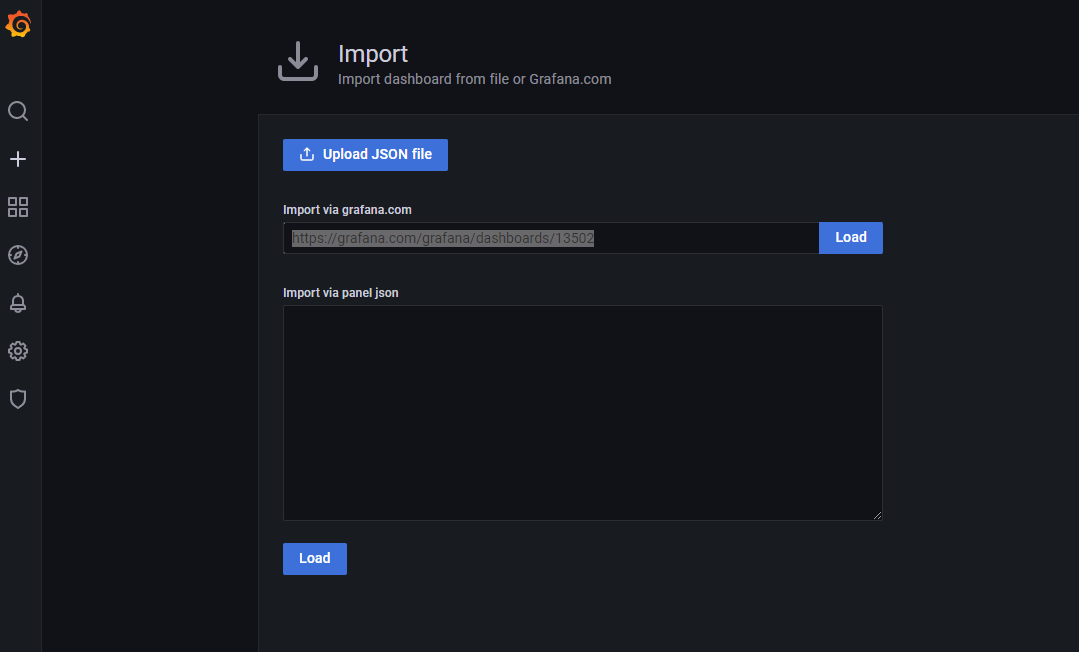
Task: Focus the Import via grafana.com URL field
Action: [550, 238]
